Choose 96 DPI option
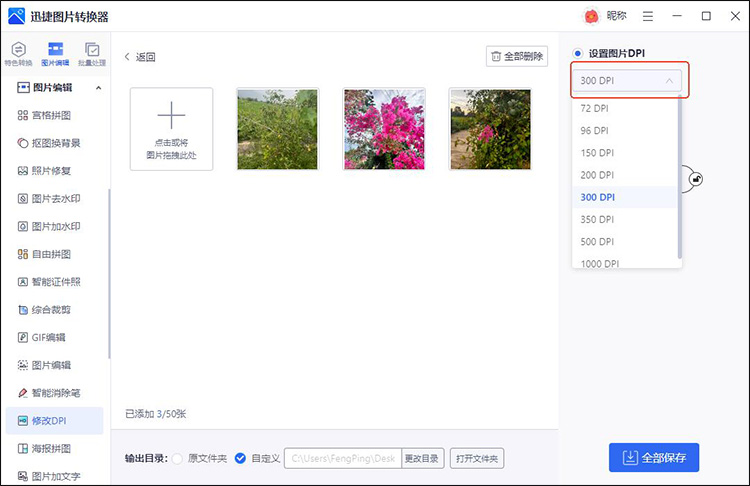This screenshot has height=486, width=750. [624, 131]
